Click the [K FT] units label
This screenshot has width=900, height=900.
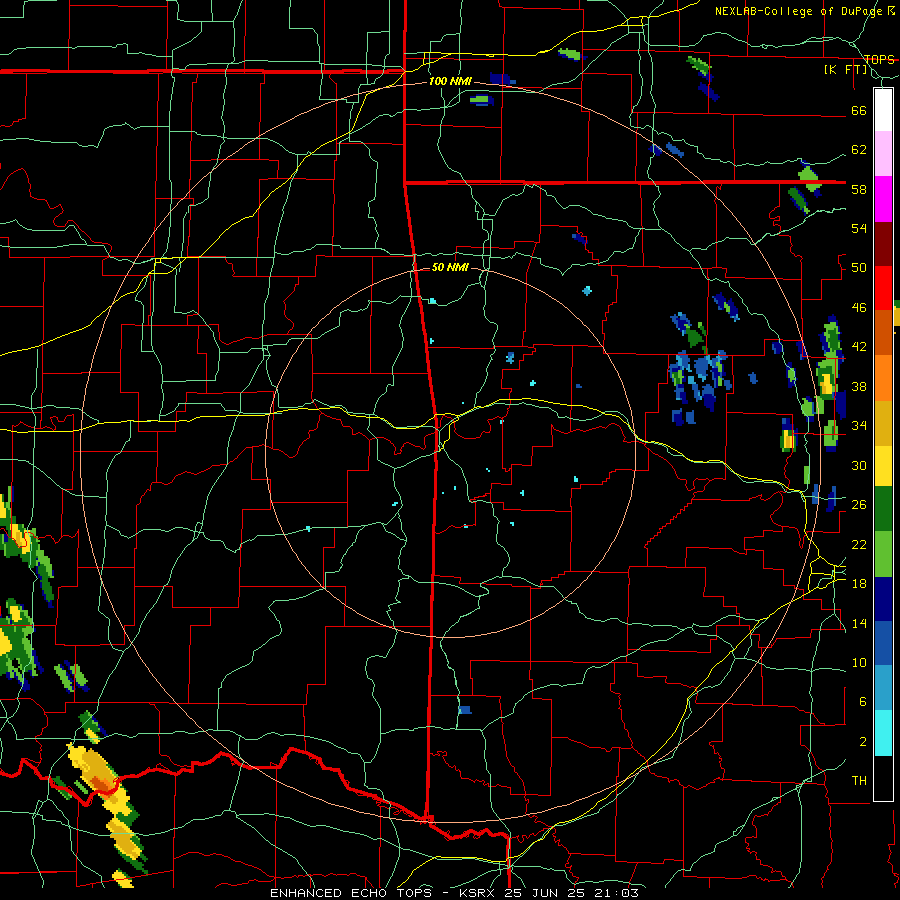tap(846, 69)
